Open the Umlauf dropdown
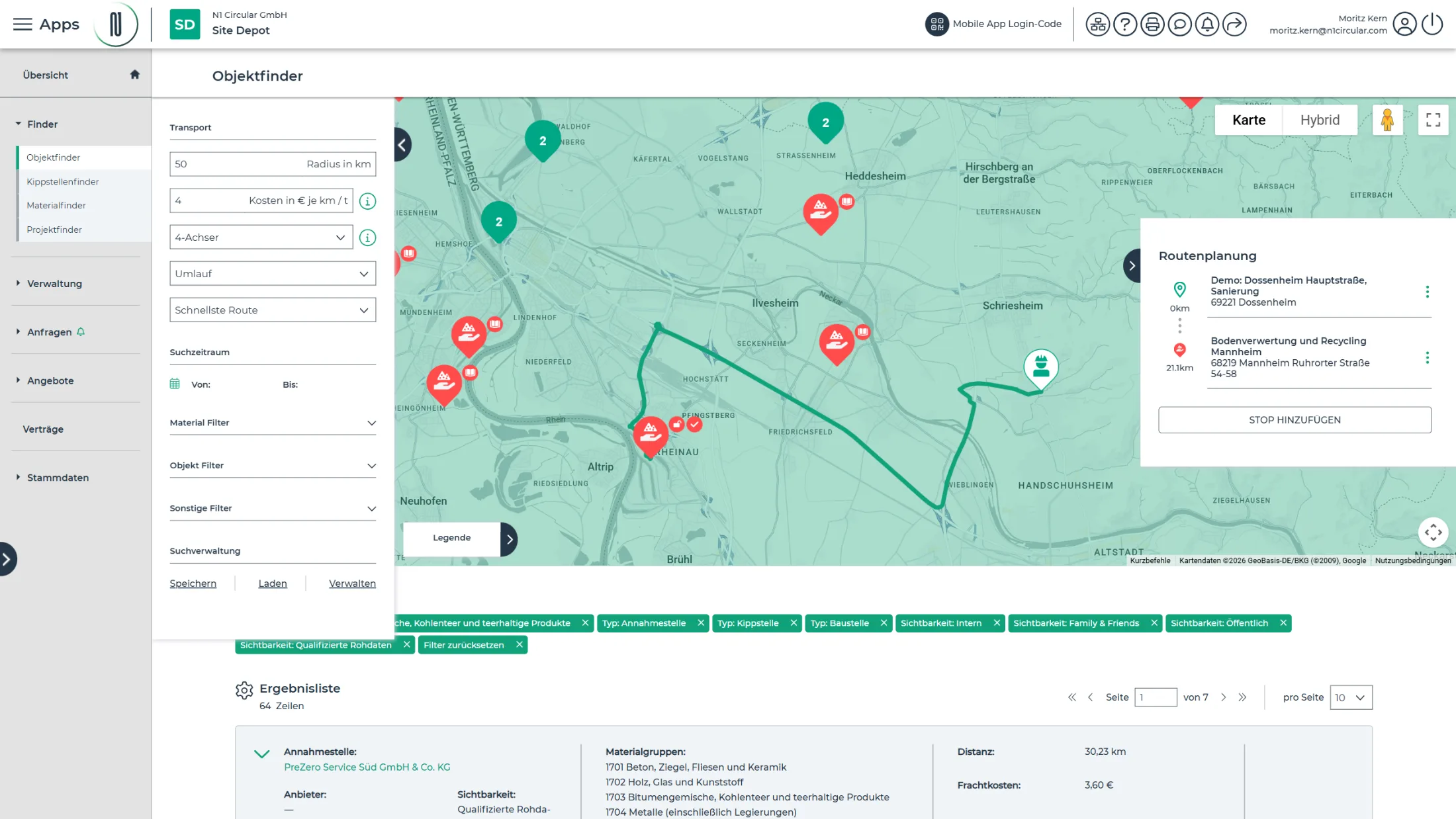This screenshot has width=1456, height=819. (x=273, y=274)
